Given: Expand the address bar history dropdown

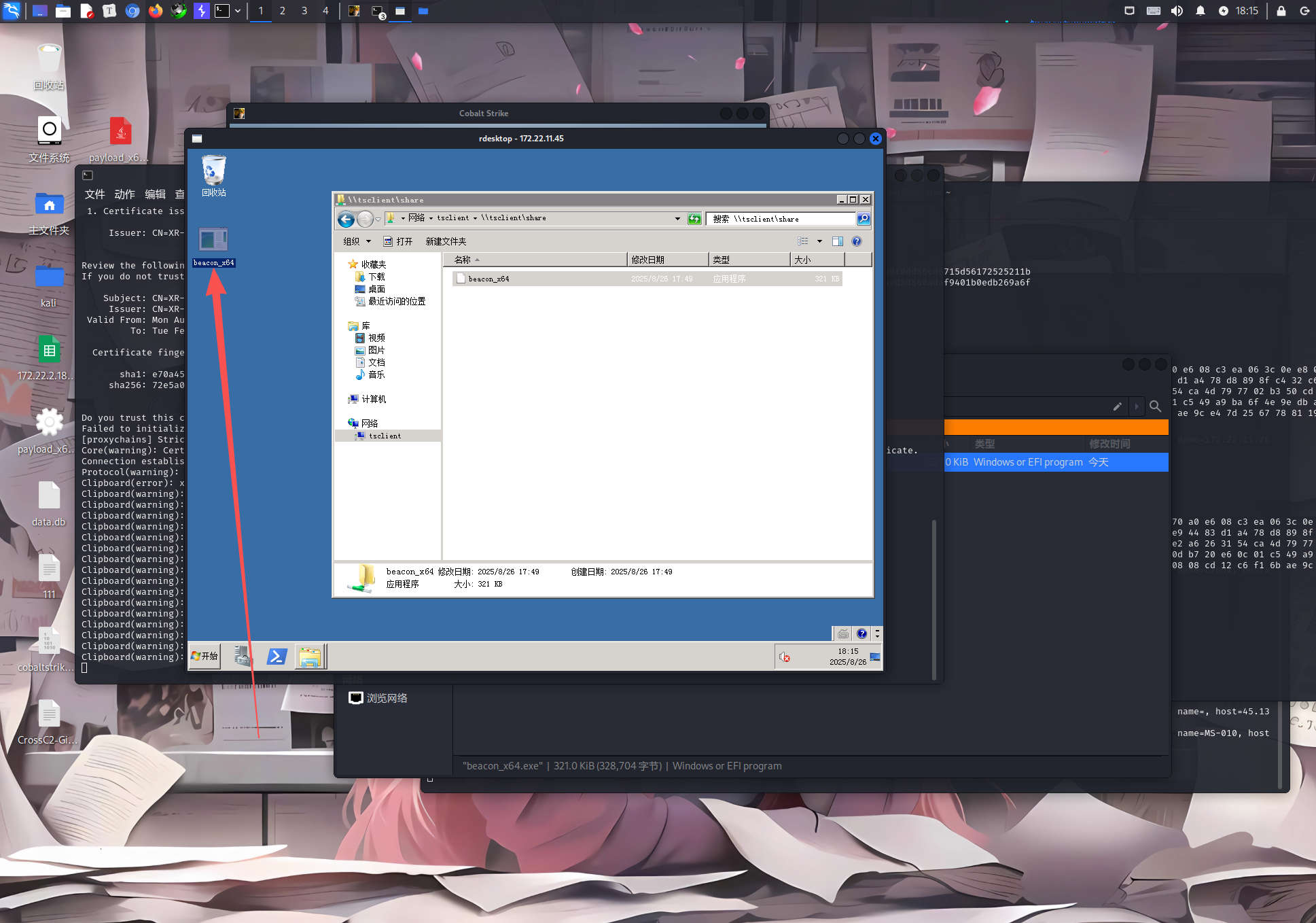Looking at the screenshot, I should pyautogui.click(x=677, y=219).
